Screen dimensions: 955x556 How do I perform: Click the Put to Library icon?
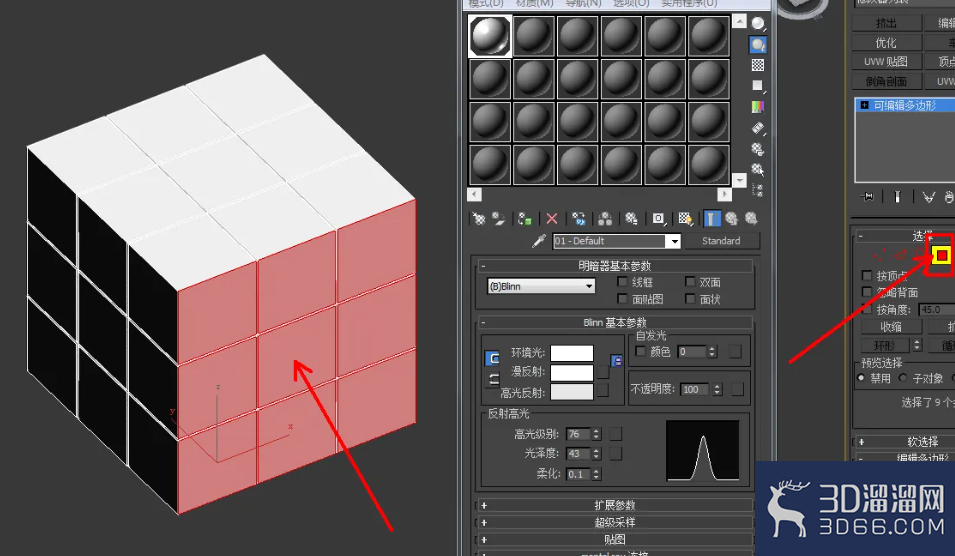(632, 219)
